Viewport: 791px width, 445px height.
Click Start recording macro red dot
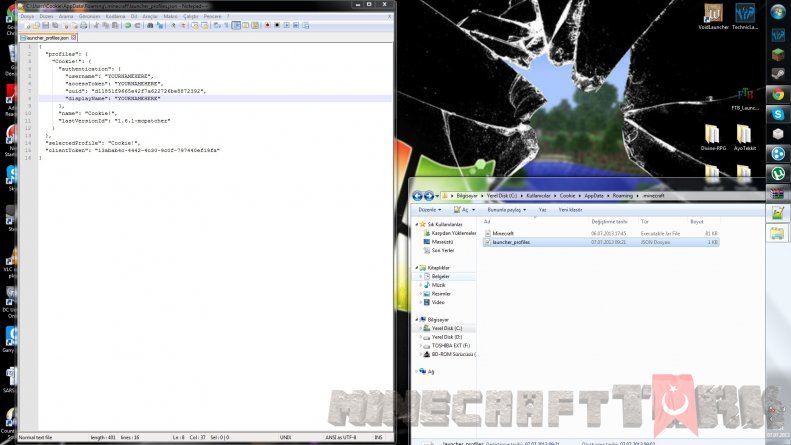[267, 25]
